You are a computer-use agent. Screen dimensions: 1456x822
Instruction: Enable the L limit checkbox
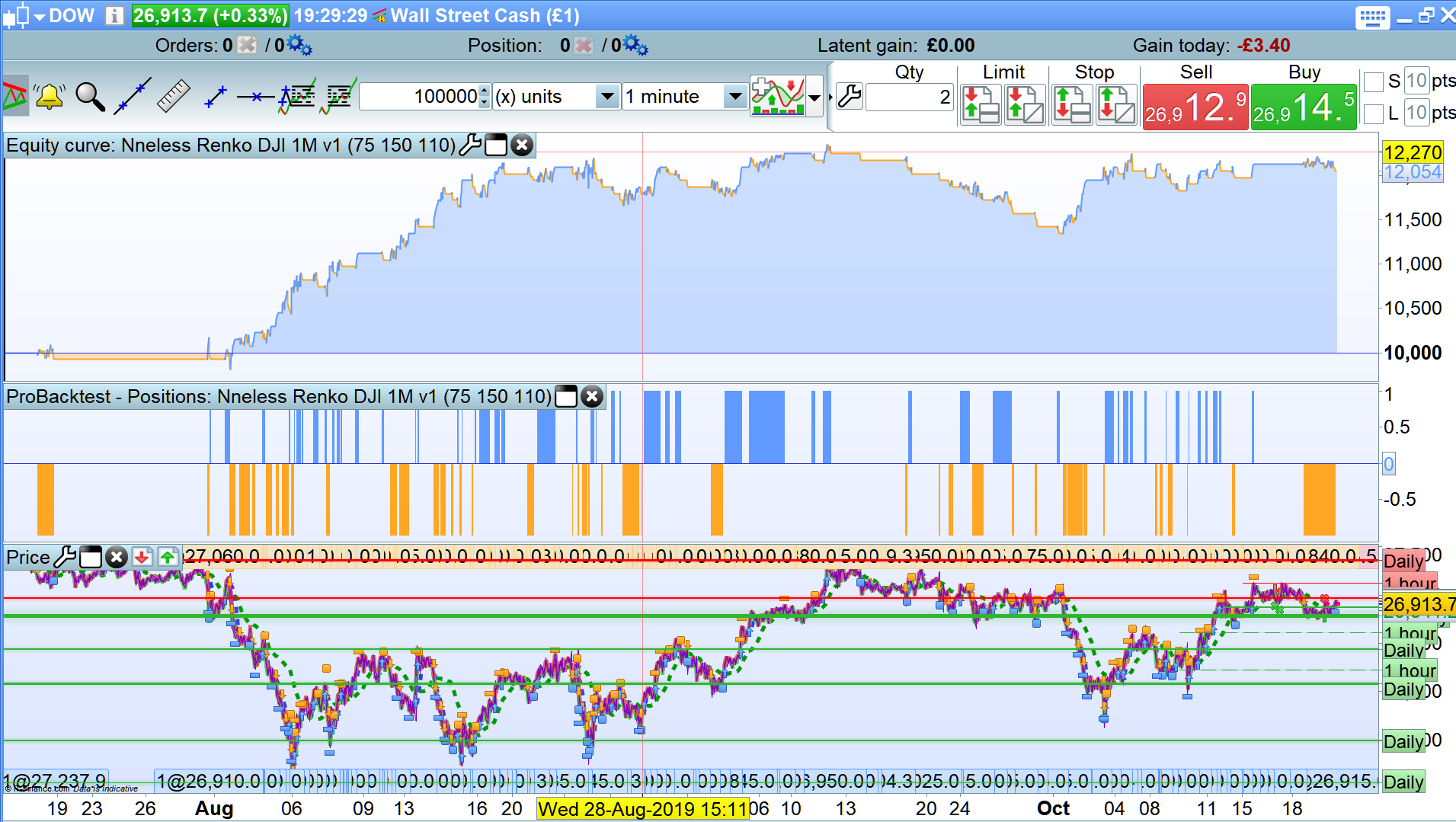pyautogui.click(x=1374, y=114)
